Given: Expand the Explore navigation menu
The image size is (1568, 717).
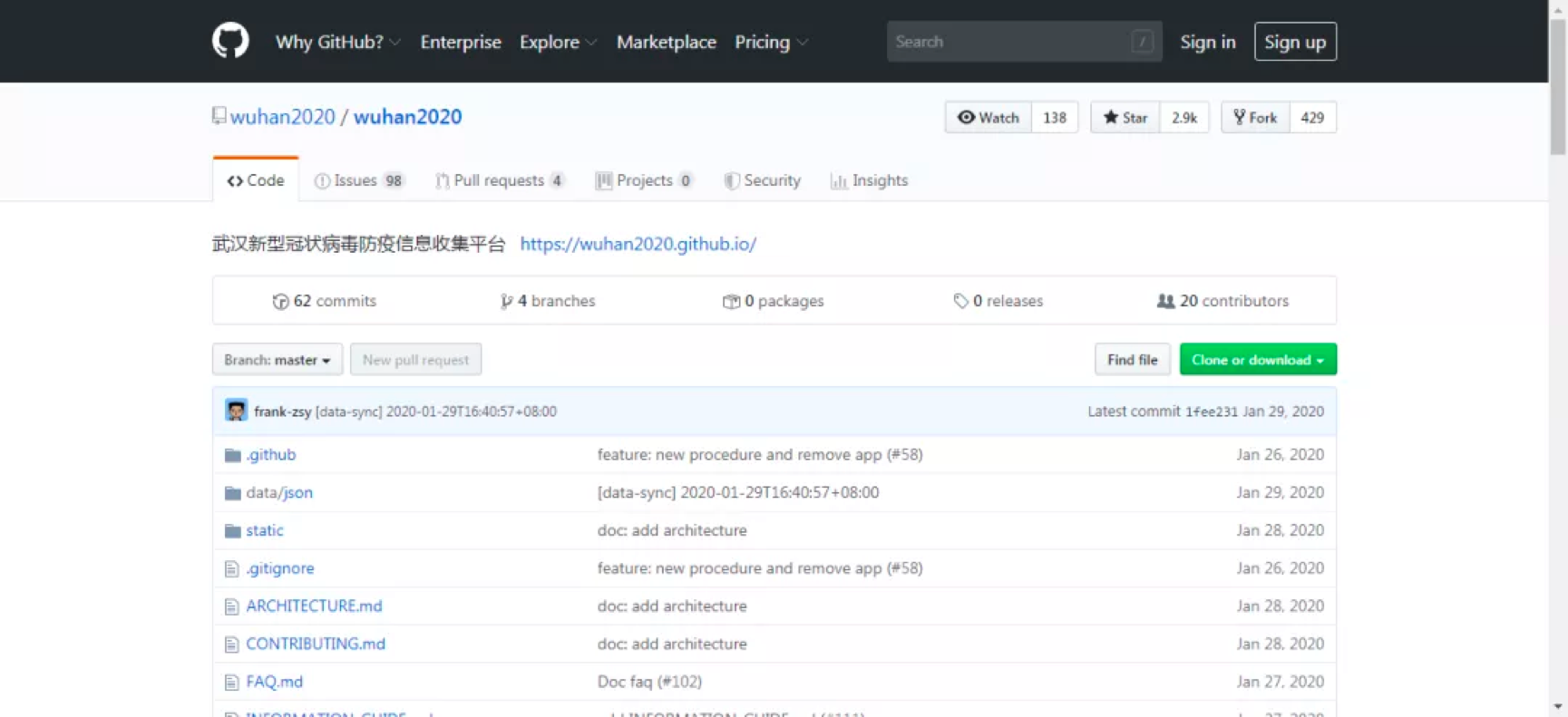Looking at the screenshot, I should 558,42.
